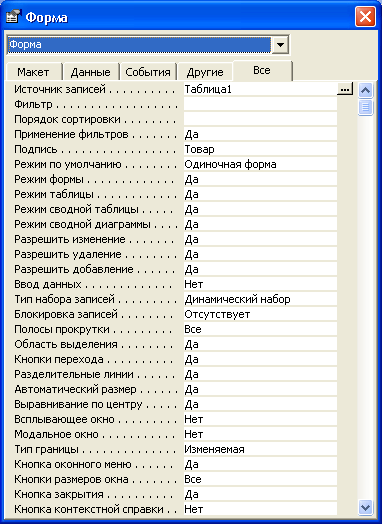The height and width of the screenshot is (524, 382).
Task: Open the Другие tab
Action: [x=205, y=72]
